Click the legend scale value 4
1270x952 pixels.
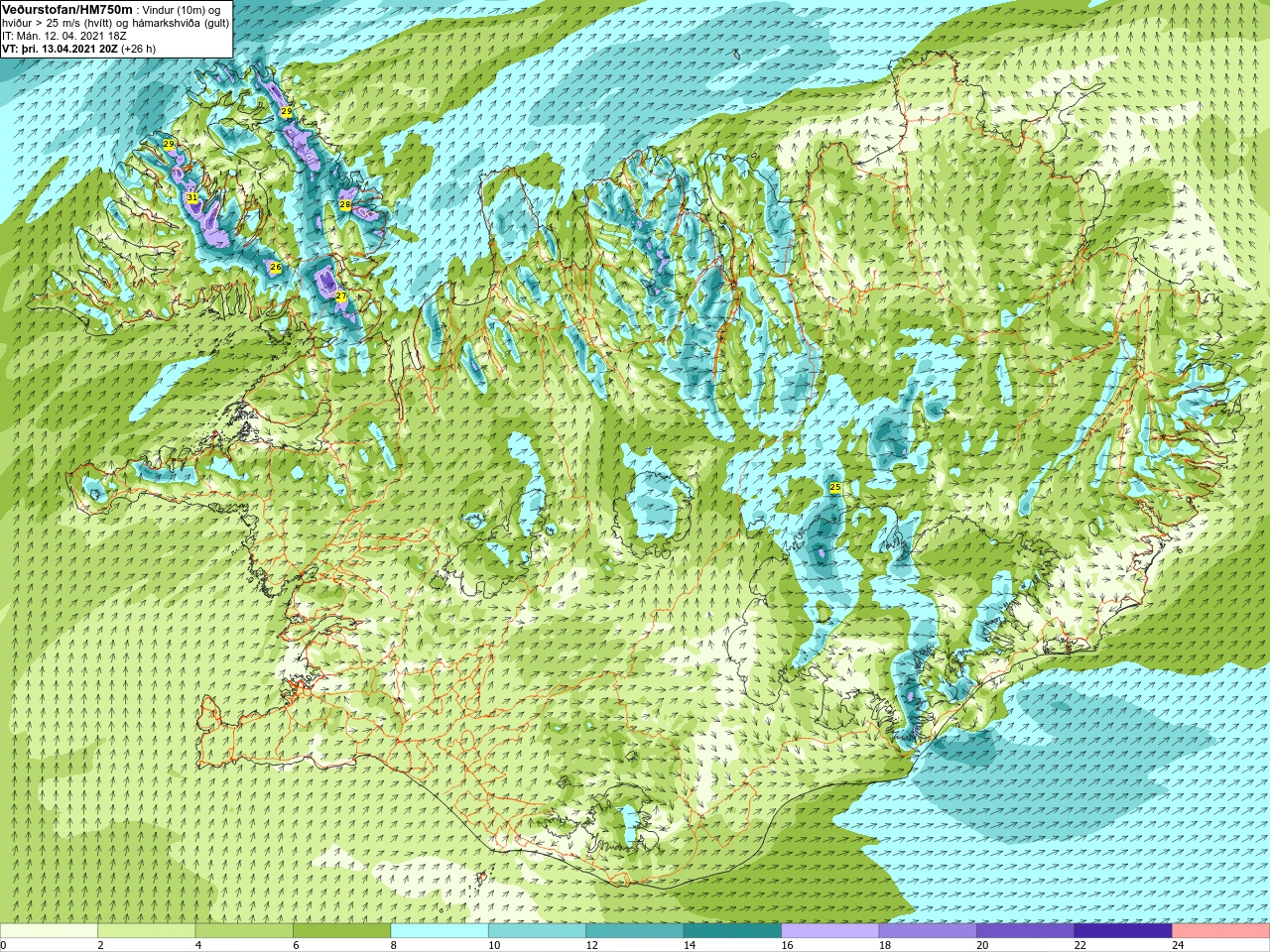click(197, 945)
